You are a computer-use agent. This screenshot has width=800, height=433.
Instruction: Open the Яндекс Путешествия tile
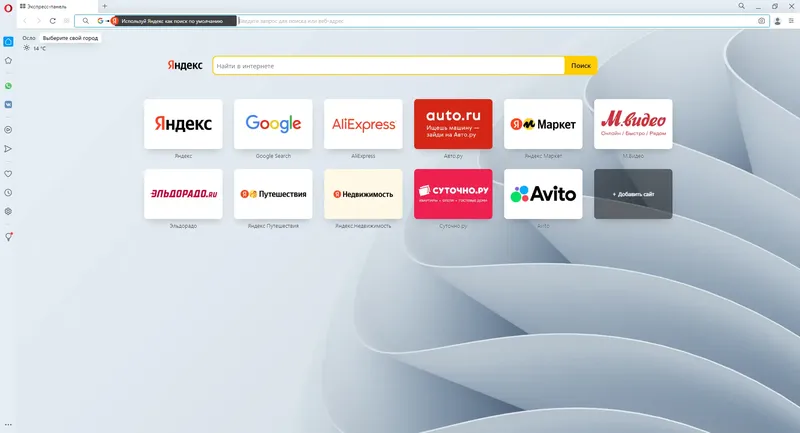click(x=273, y=194)
